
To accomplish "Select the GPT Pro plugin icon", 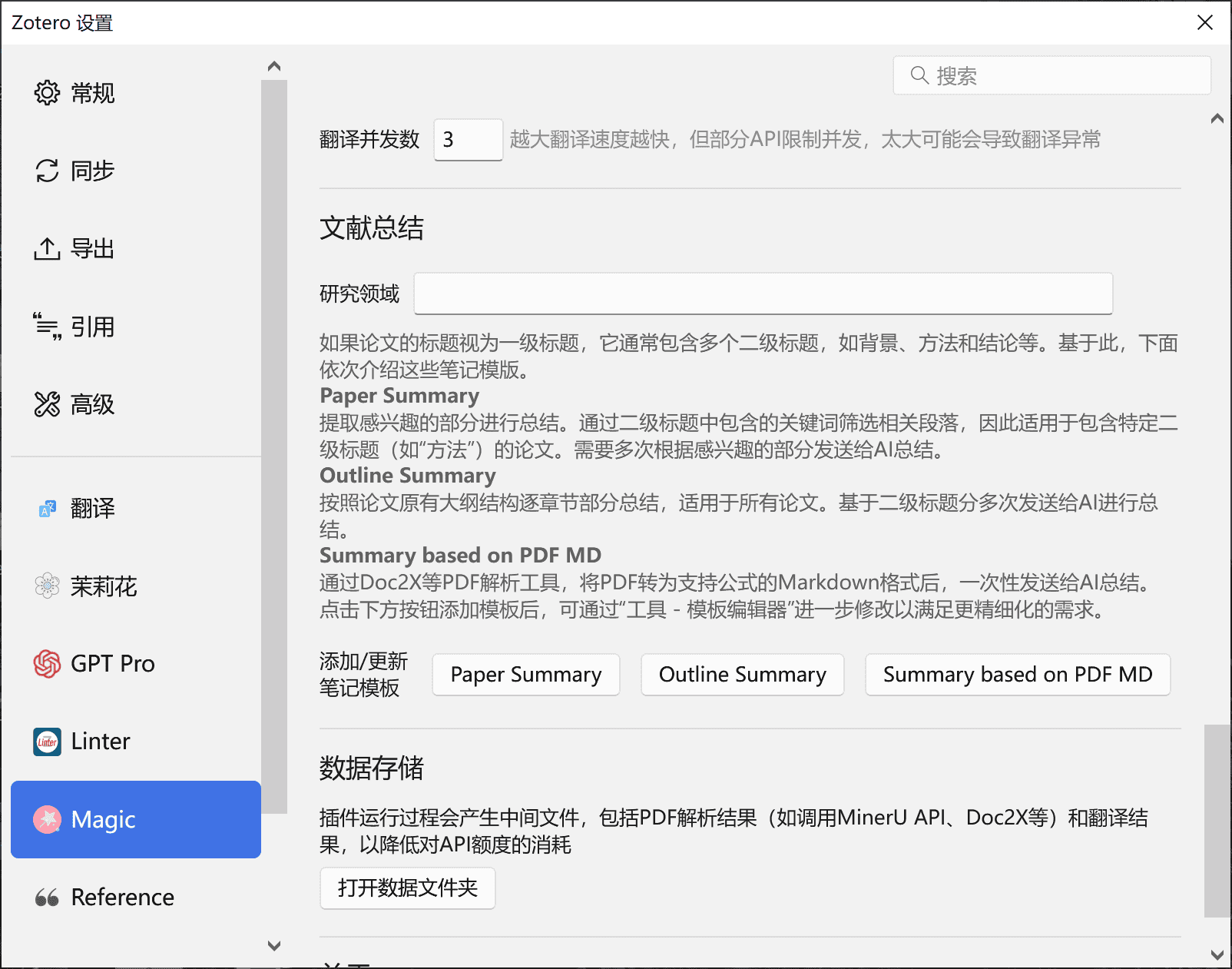I will pos(47,663).
